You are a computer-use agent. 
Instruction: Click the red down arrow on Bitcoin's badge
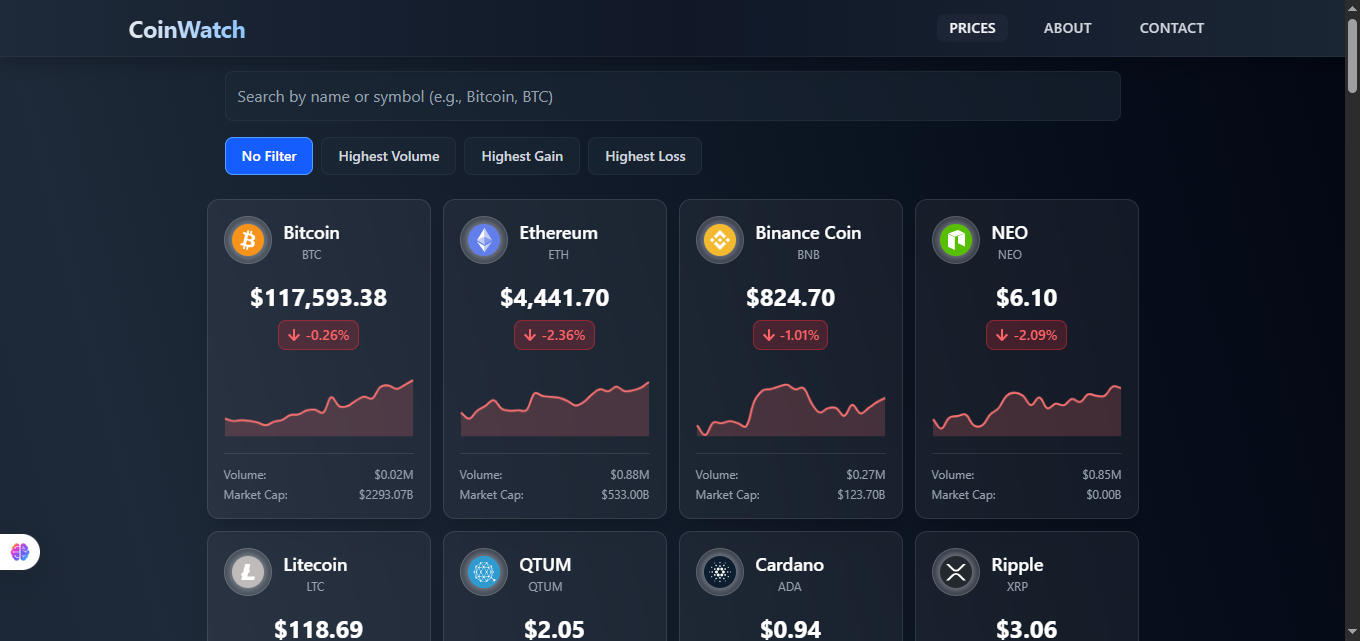click(x=294, y=335)
